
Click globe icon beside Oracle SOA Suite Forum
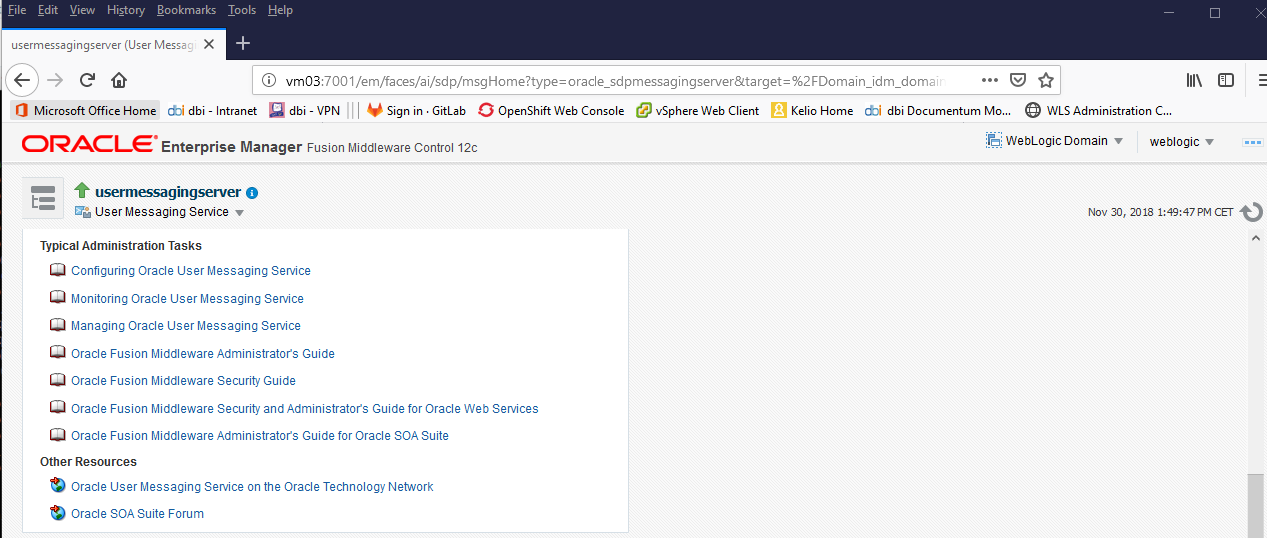click(x=58, y=513)
